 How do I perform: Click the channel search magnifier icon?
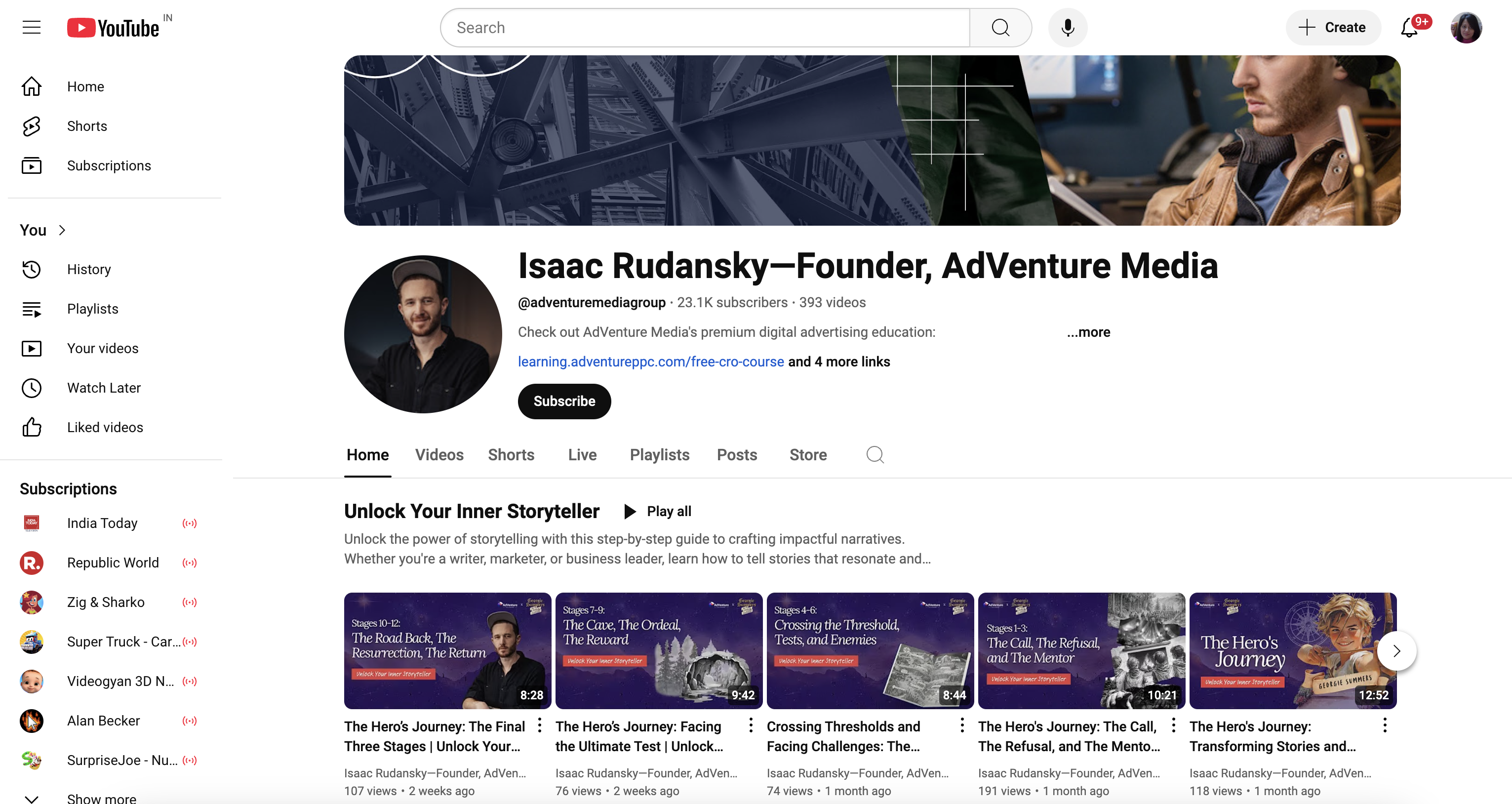tap(875, 454)
